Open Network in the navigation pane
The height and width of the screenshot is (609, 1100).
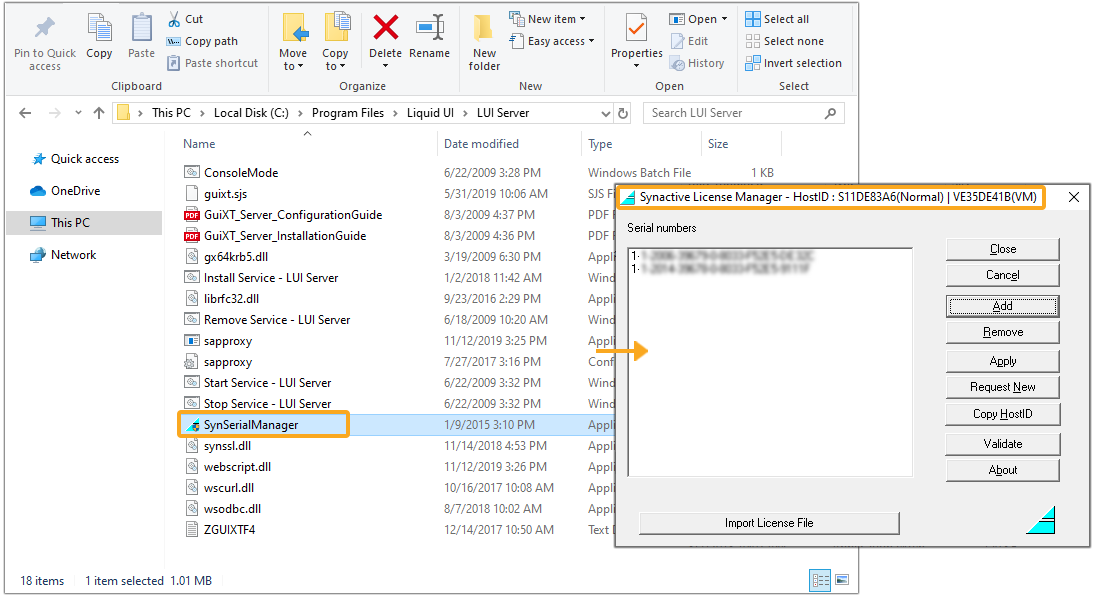point(63,255)
